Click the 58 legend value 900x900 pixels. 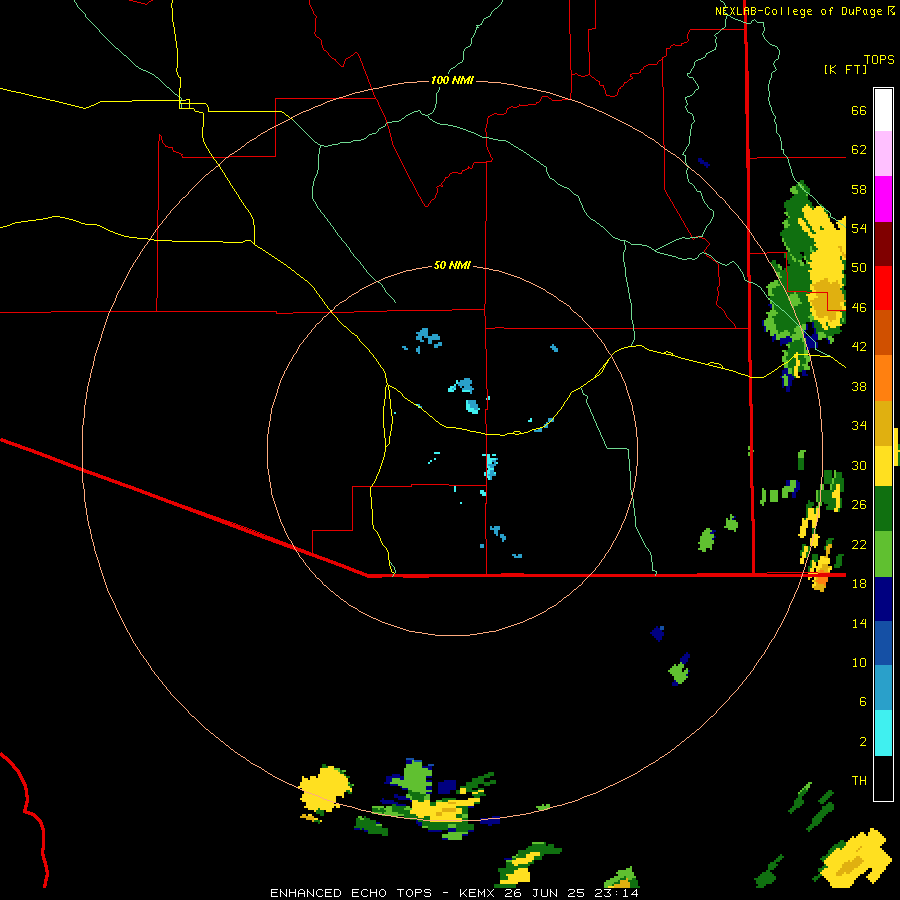[859, 189]
